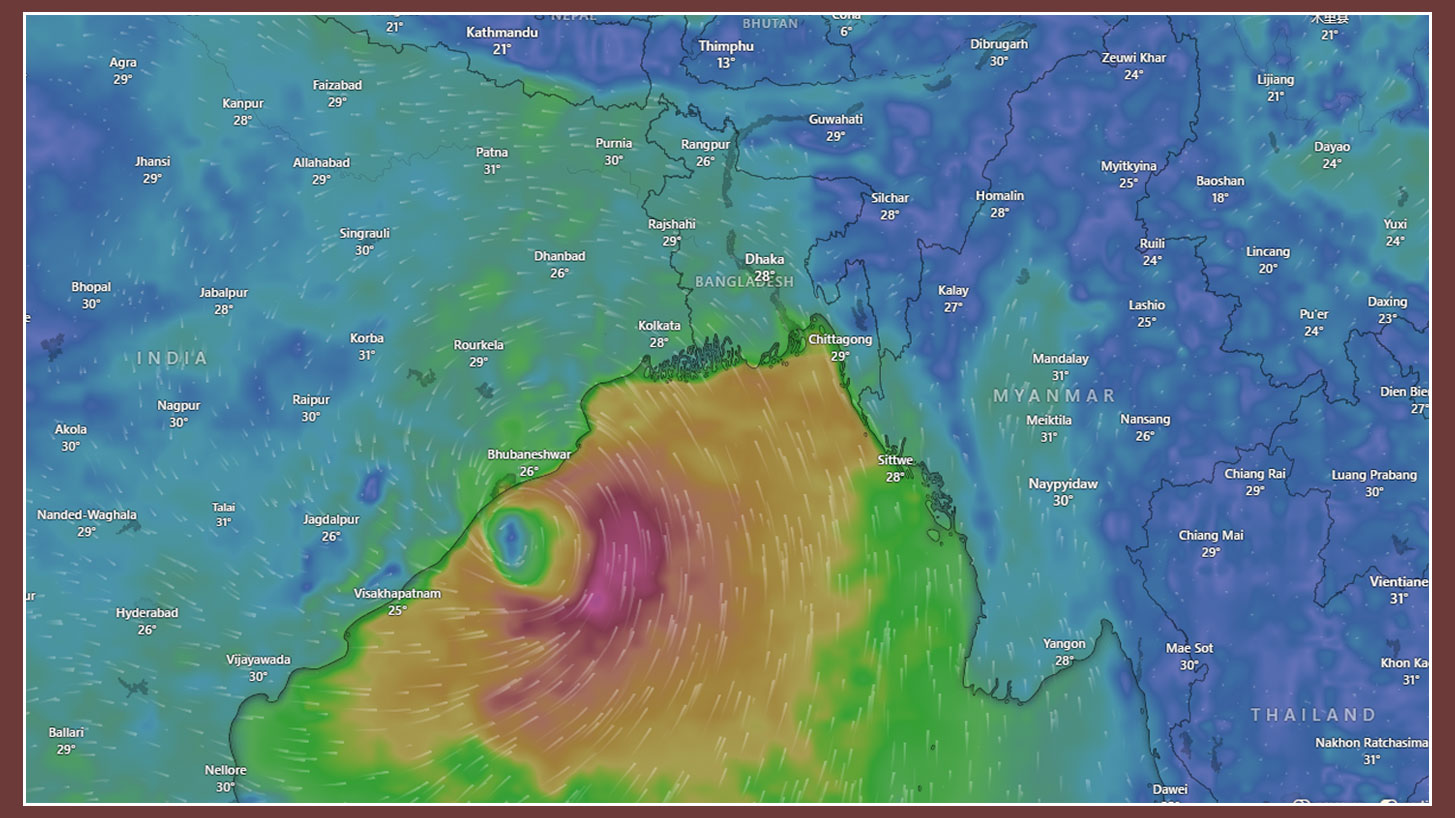Click the Guwahati city label
Image resolution: width=1455 pixels, height=818 pixels.
(x=836, y=120)
